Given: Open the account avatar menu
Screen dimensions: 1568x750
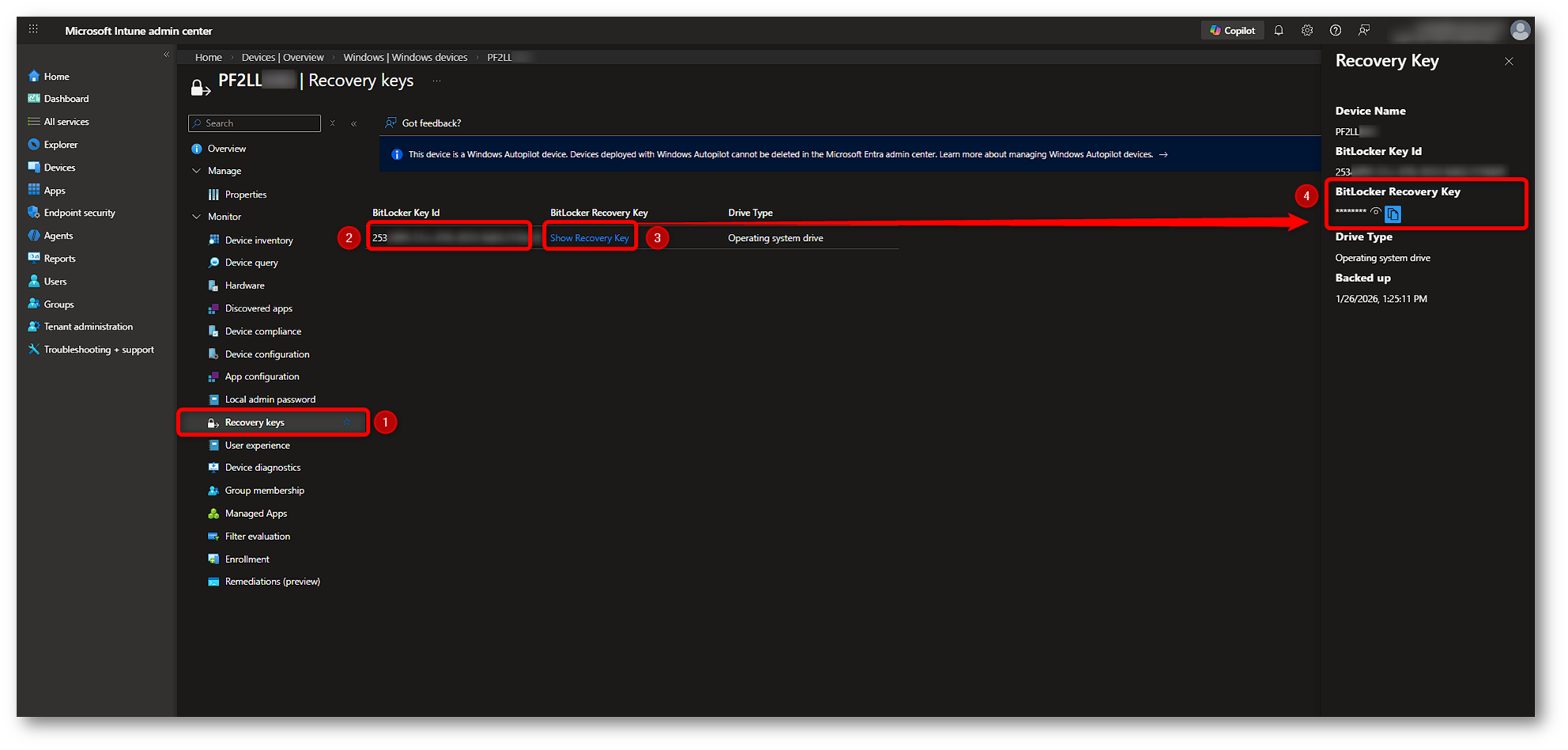Looking at the screenshot, I should [1520, 31].
